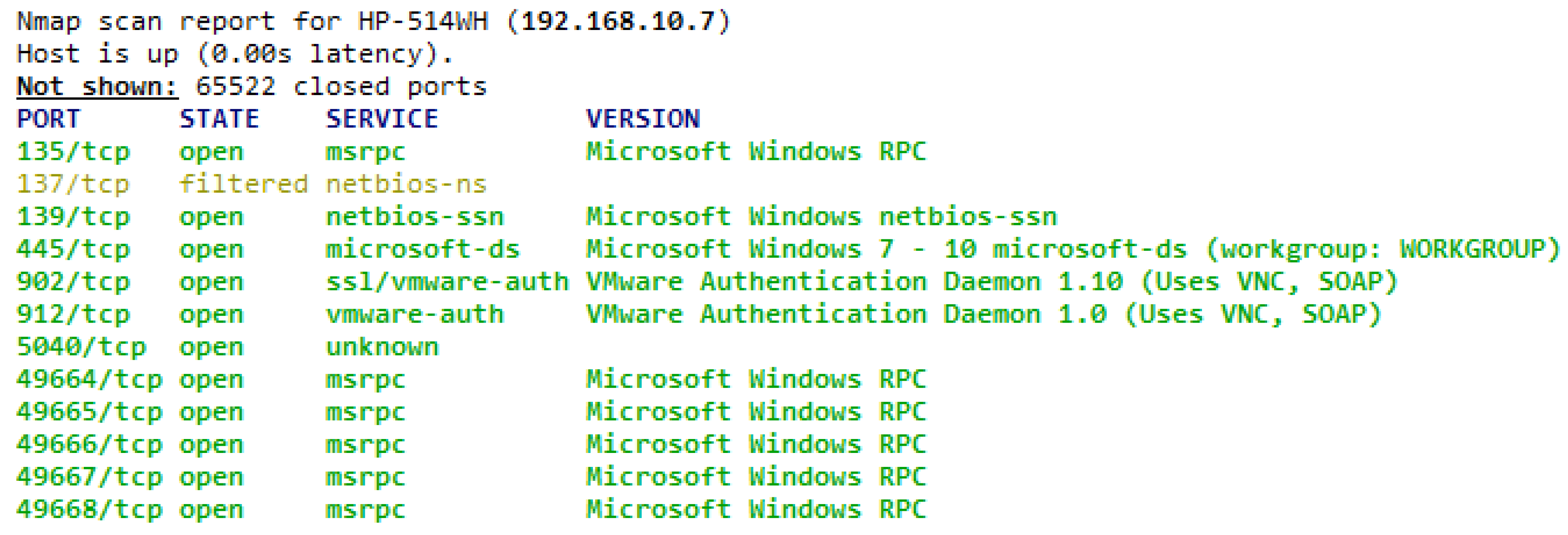Screen dimensions: 1568x535
Task: Click the STATE column header
Action: click(219, 119)
